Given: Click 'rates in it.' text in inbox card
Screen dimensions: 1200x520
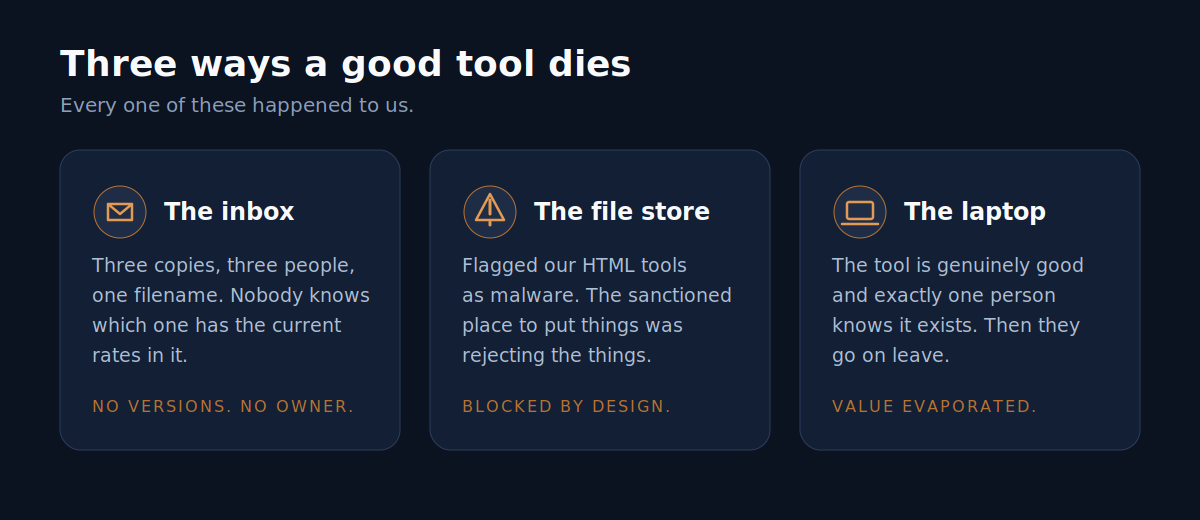Looking at the screenshot, I should click(x=140, y=355).
